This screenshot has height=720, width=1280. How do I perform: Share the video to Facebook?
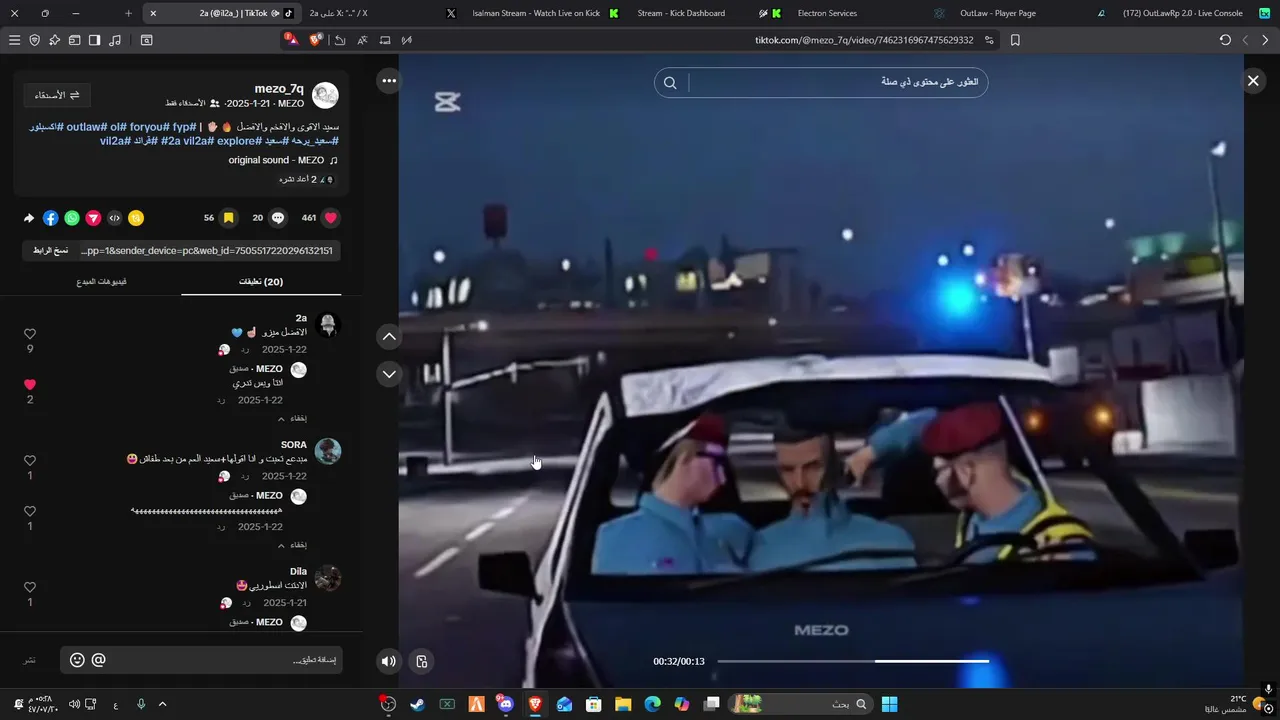(x=51, y=218)
